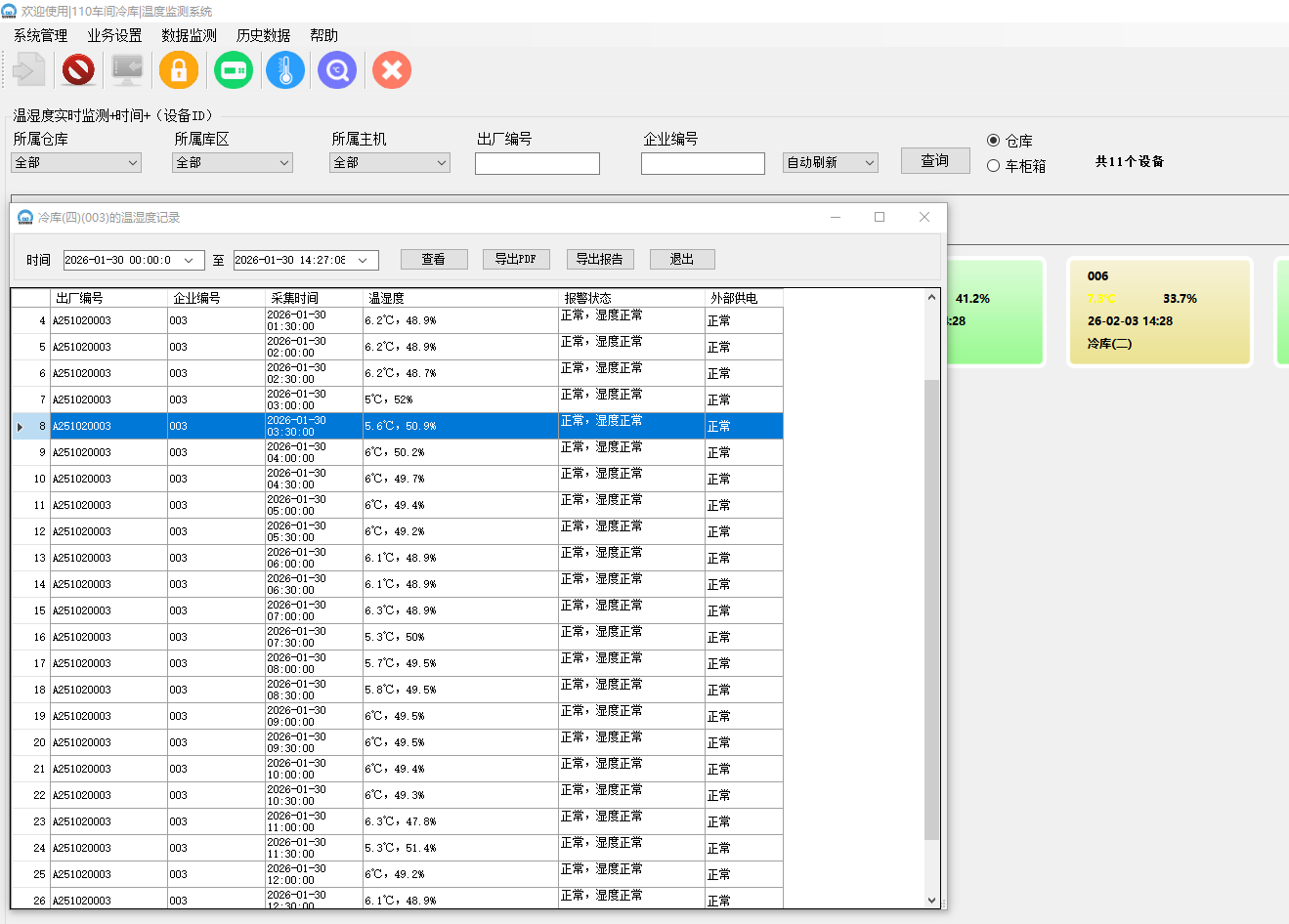Open the 所属仓库 dropdown

click(77, 163)
